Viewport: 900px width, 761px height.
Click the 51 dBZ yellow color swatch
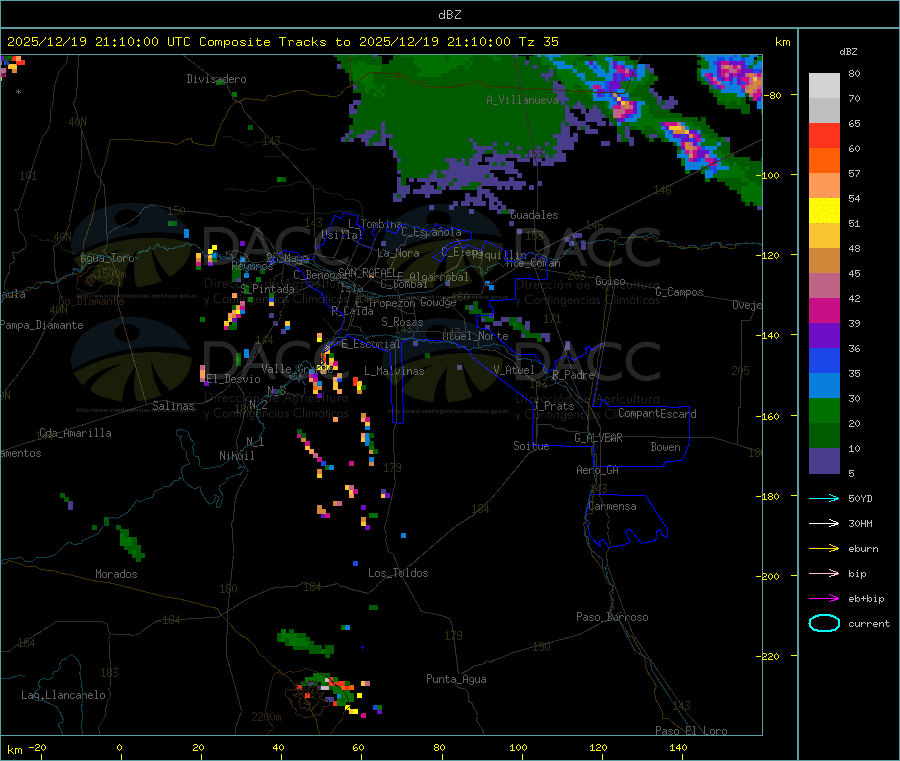(x=824, y=211)
